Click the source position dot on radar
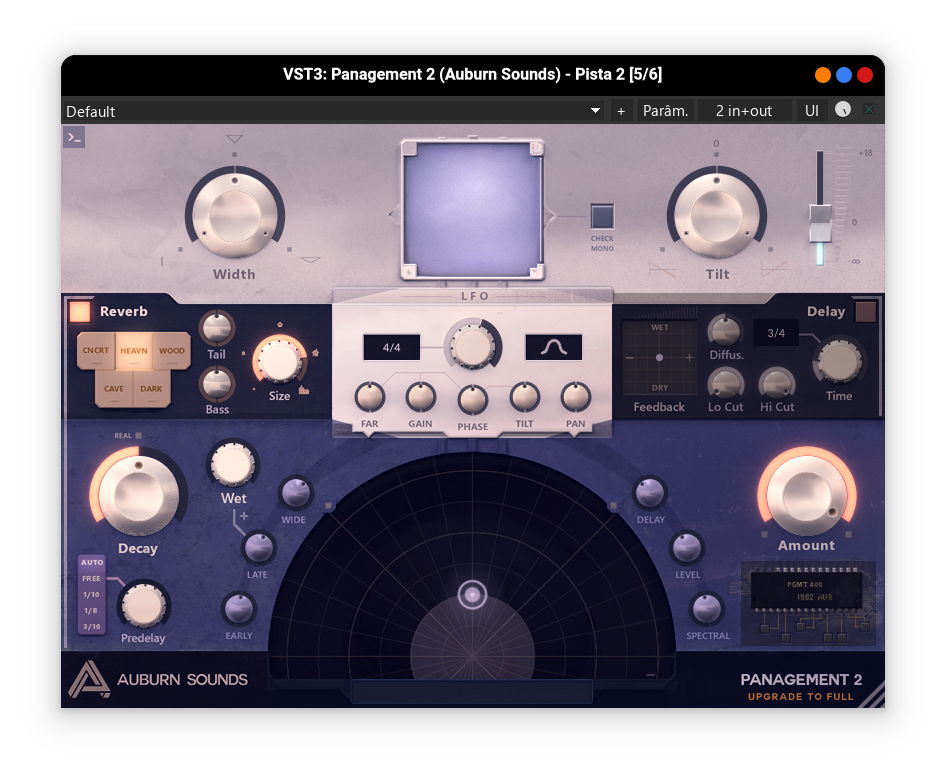The image size is (946, 775). click(x=472, y=595)
